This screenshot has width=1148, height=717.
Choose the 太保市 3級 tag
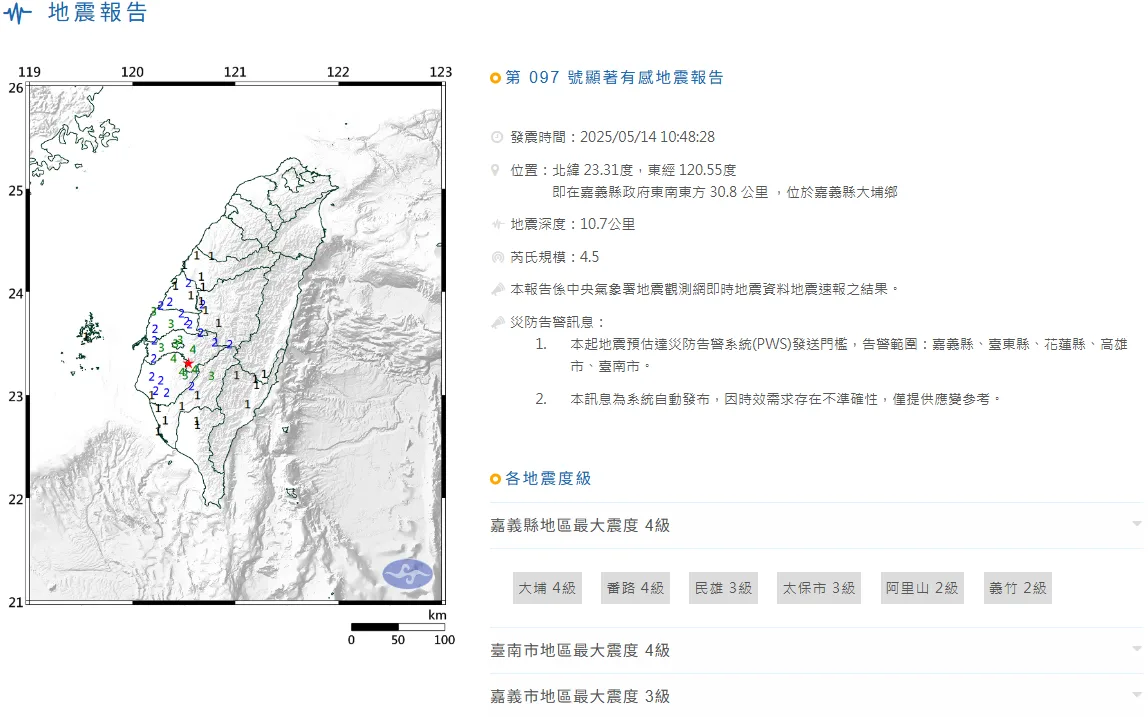coord(819,588)
